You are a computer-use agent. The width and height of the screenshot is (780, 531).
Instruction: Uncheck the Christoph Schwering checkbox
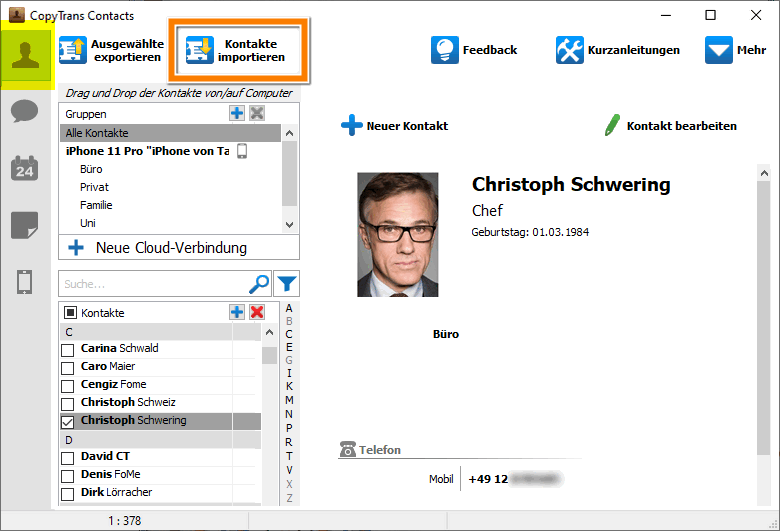click(x=68, y=423)
